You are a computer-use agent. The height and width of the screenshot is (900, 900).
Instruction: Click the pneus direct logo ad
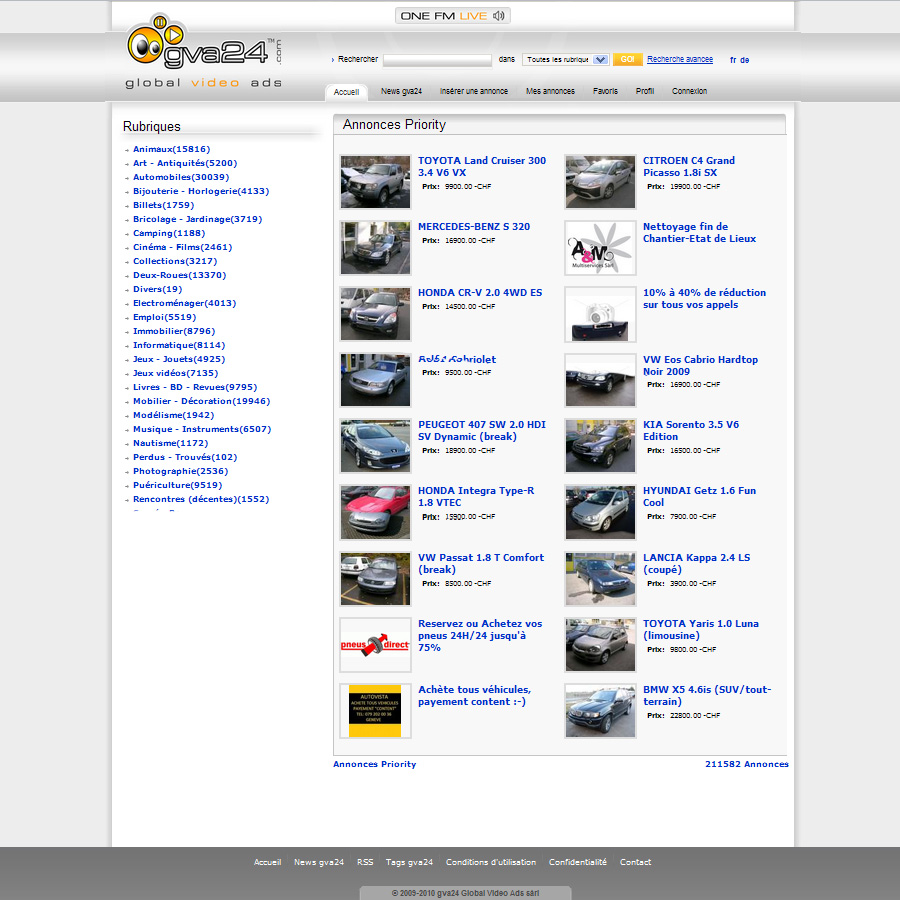[x=374, y=644]
